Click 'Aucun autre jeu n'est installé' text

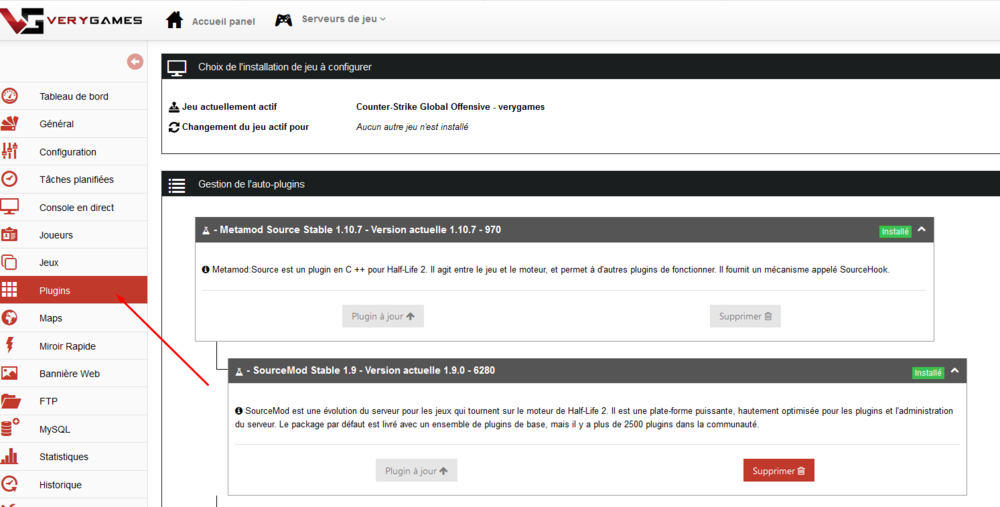point(412,127)
